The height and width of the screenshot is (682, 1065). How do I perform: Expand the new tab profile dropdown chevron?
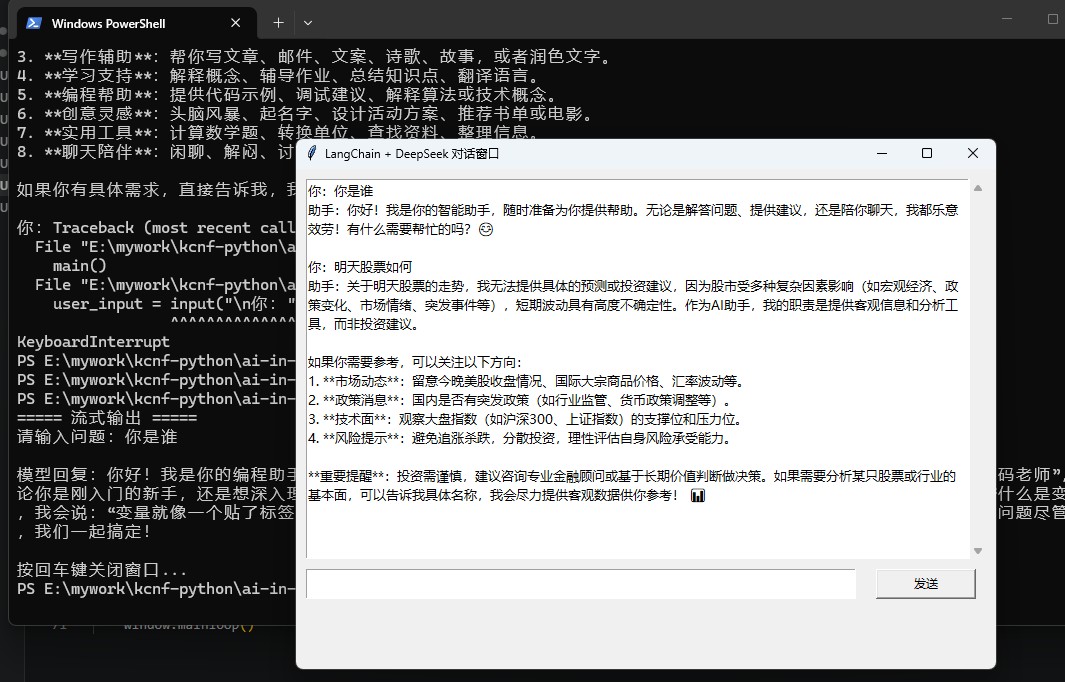(x=308, y=23)
